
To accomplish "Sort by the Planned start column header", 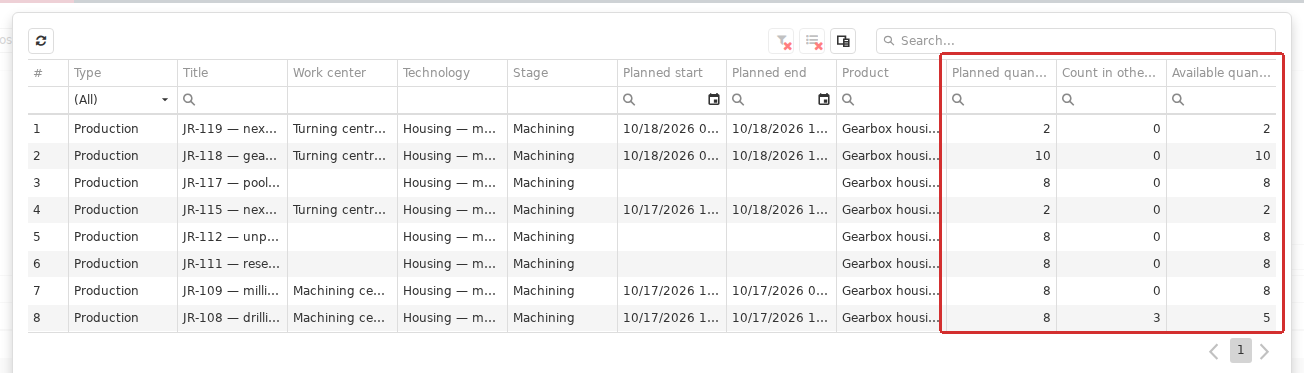I will 672,73.
